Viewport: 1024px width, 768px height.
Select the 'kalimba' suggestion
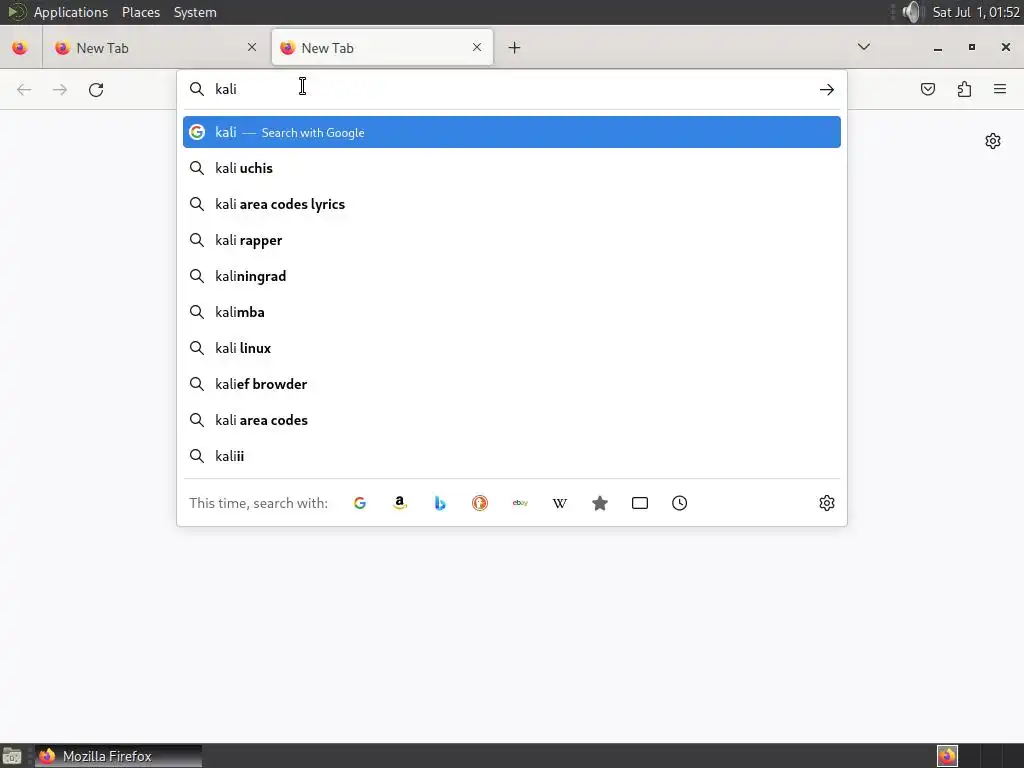pyautogui.click(x=512, y=312)
